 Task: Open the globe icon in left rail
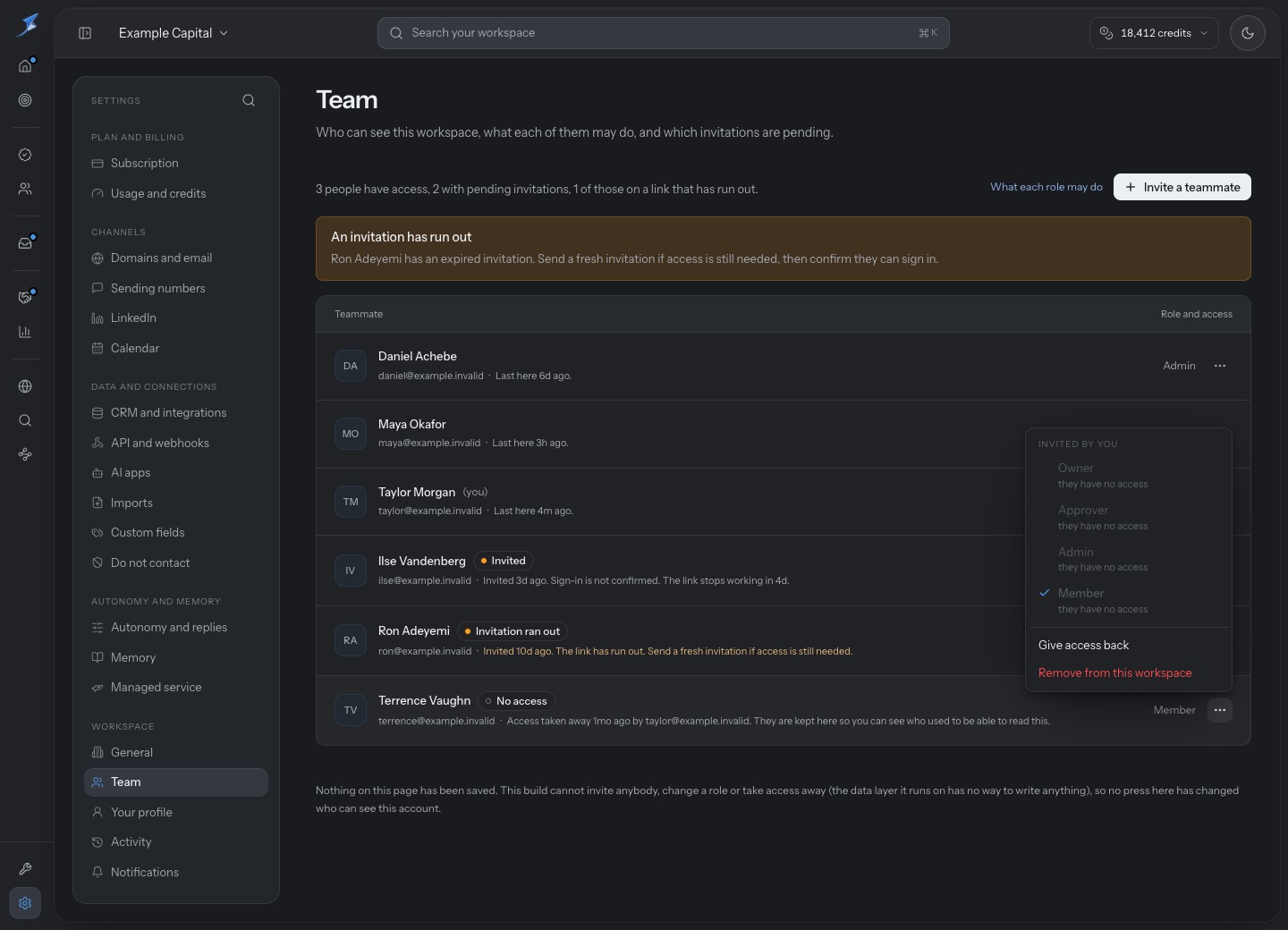pyautogui.click(x=25, y=386)
